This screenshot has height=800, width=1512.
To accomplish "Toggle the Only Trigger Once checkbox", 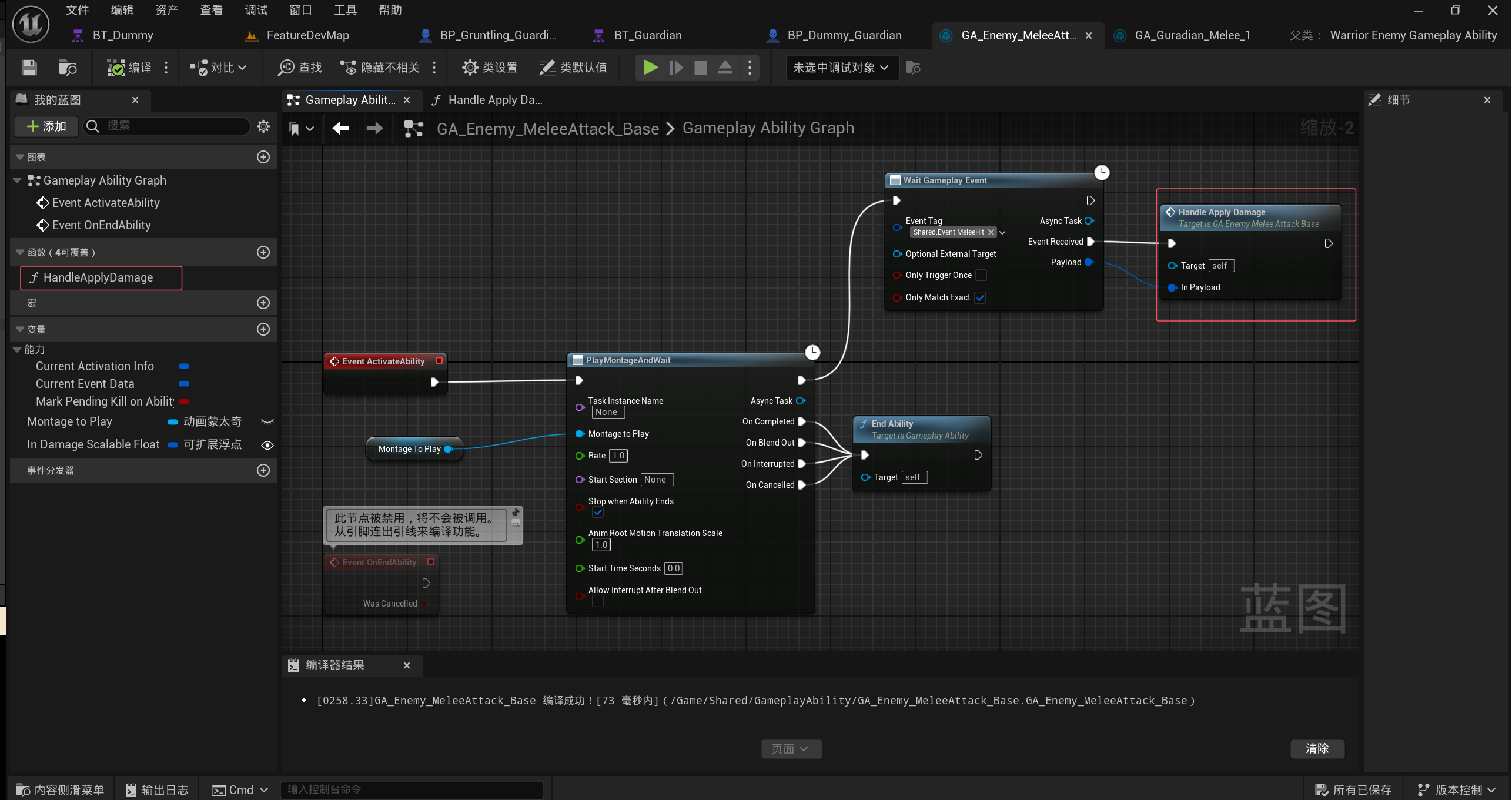I will (981, 275).
